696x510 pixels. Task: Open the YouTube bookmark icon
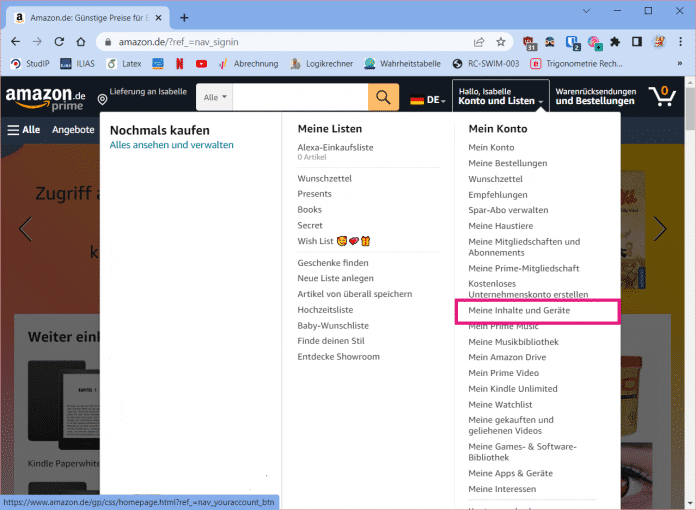click(202, 64)
